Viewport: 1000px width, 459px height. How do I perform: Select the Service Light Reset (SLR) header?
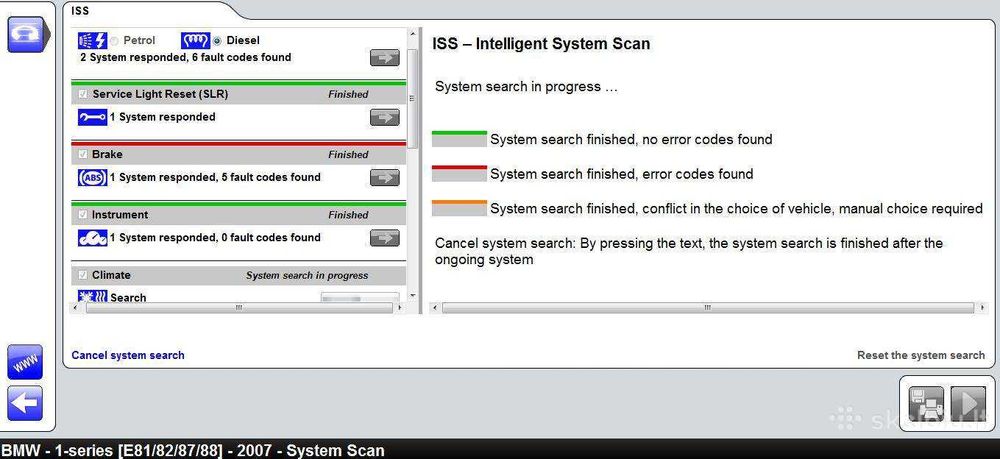click(x=239, y=94)
